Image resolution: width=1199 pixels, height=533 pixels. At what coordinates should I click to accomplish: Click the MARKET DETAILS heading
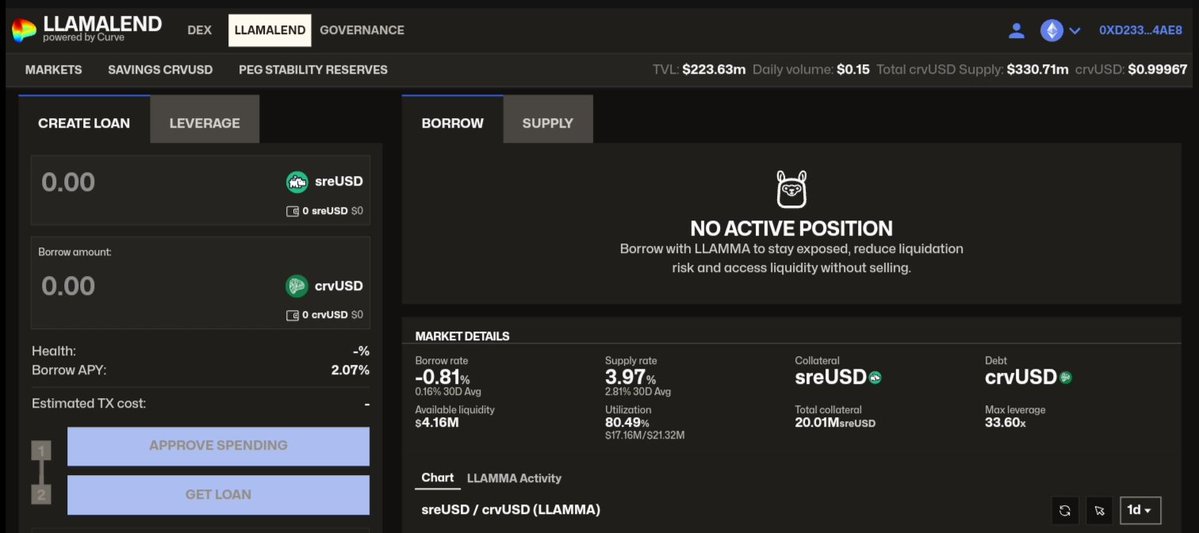tap(462, 336)
